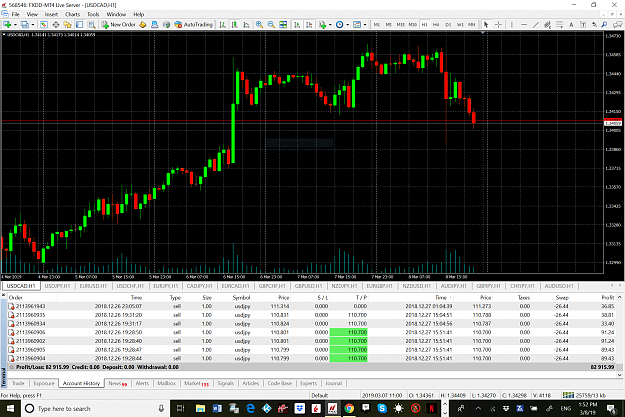Open File Explorer from the taskbar
The height and width of the screenshot is (417, 625).
pos(200,408)
